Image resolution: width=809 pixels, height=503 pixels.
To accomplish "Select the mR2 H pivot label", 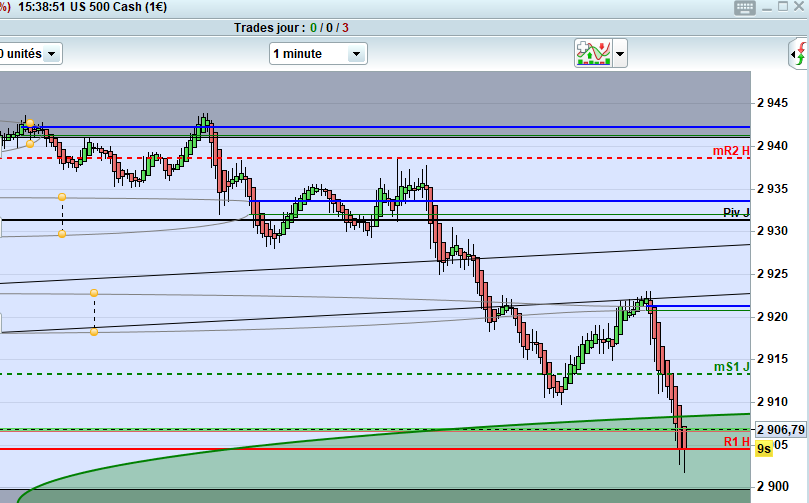I will [x=731, y=151].
